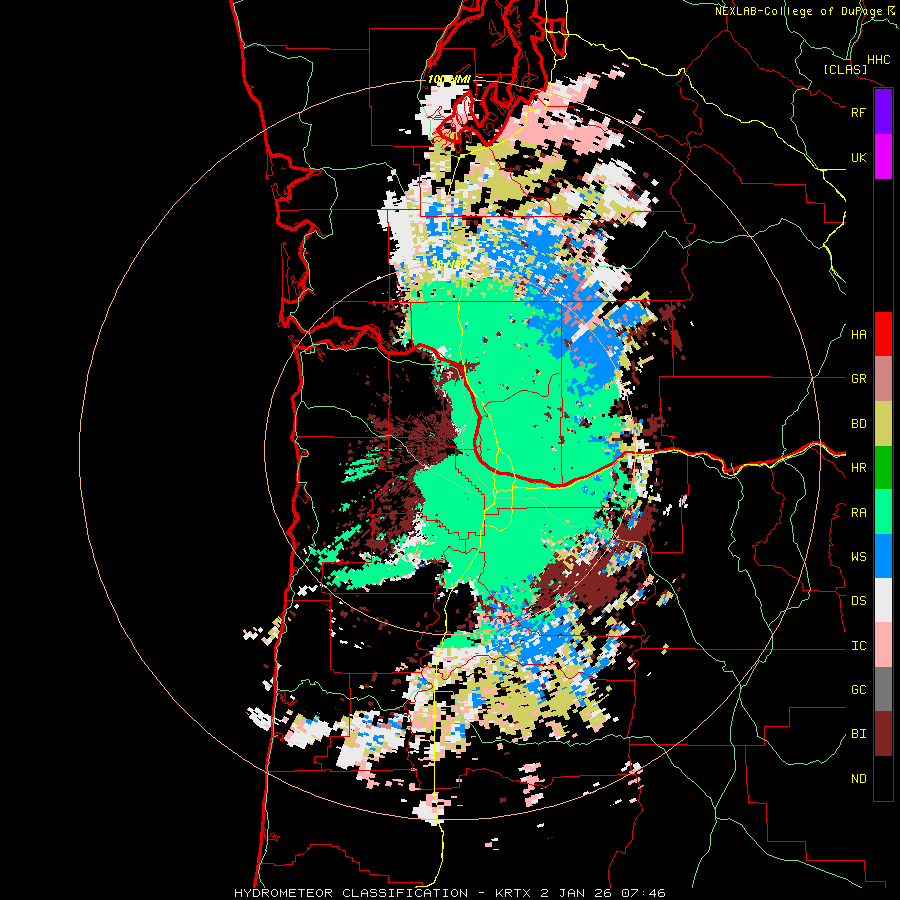This screenshot has width=900, height=900.
Task: Click the BD olive-yellow legend swatch
Action: [883, 424]
